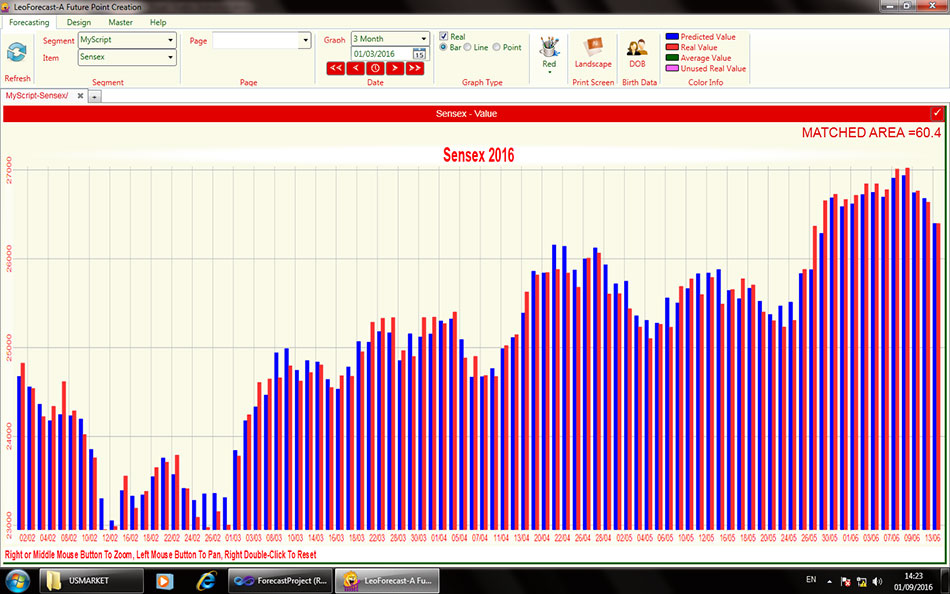Click the volume speaker tray icon
The height and width of the screenshot is (594, 950).
coord(877,581)
